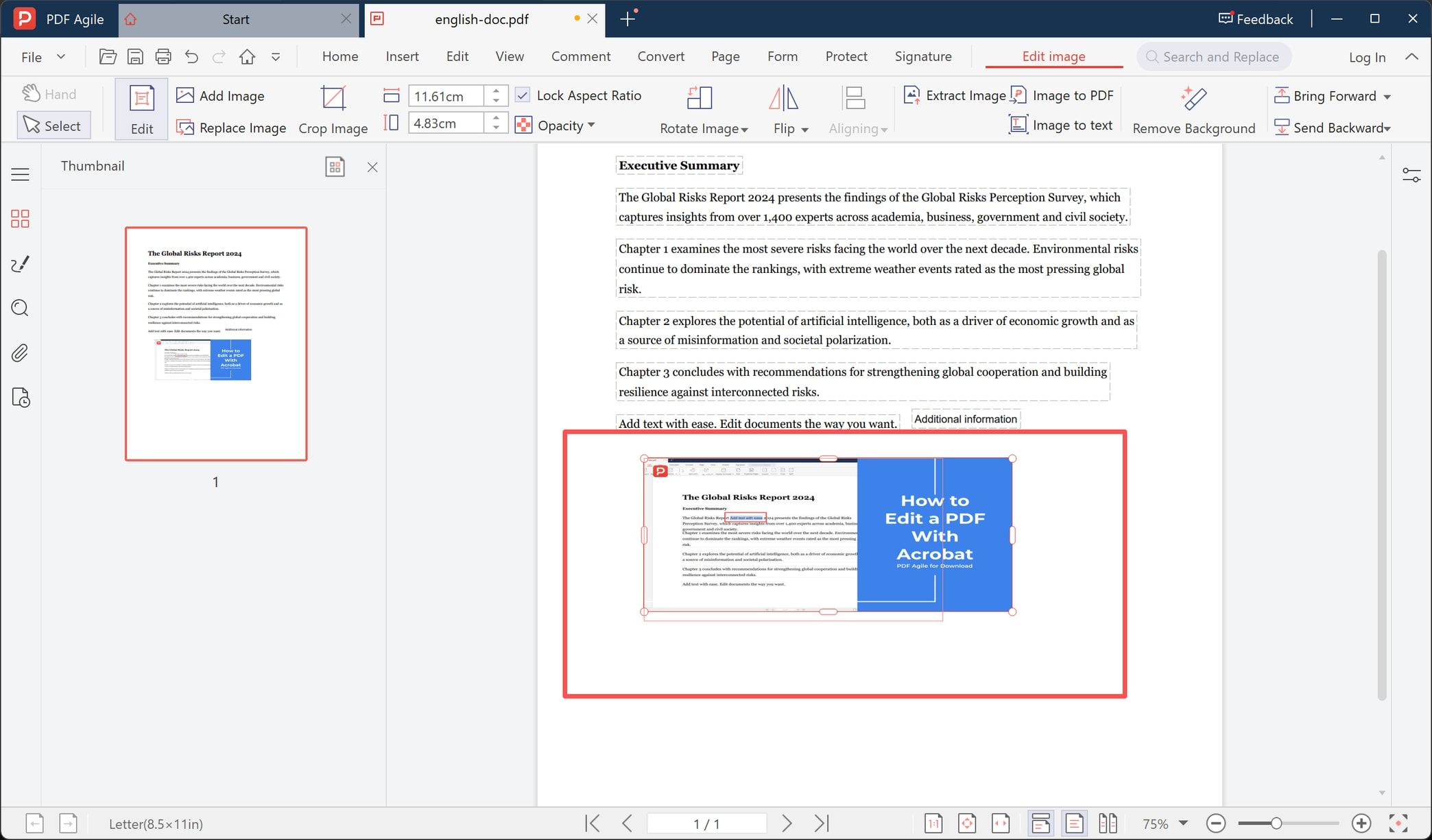Click the page 1 thumbnail
The image size is (1432, 840).
[x=216, y=344]
